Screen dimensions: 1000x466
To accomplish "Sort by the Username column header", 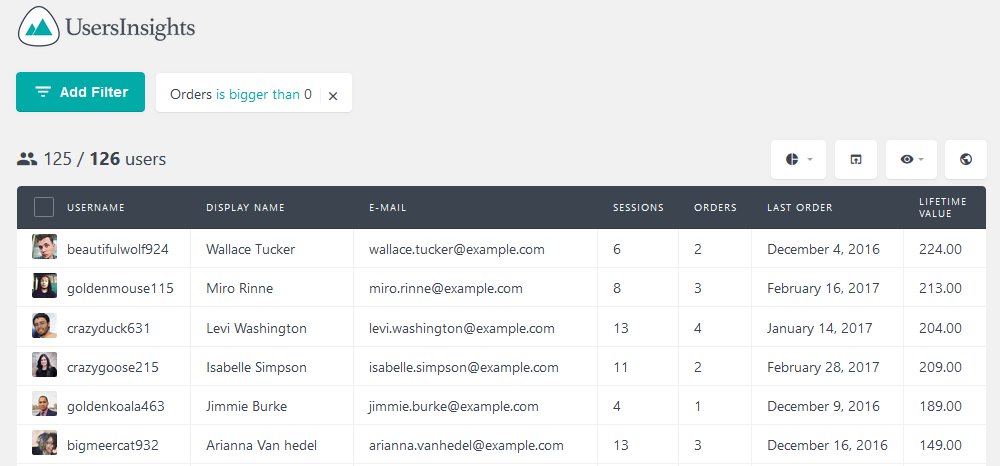I will pos(96,208).
